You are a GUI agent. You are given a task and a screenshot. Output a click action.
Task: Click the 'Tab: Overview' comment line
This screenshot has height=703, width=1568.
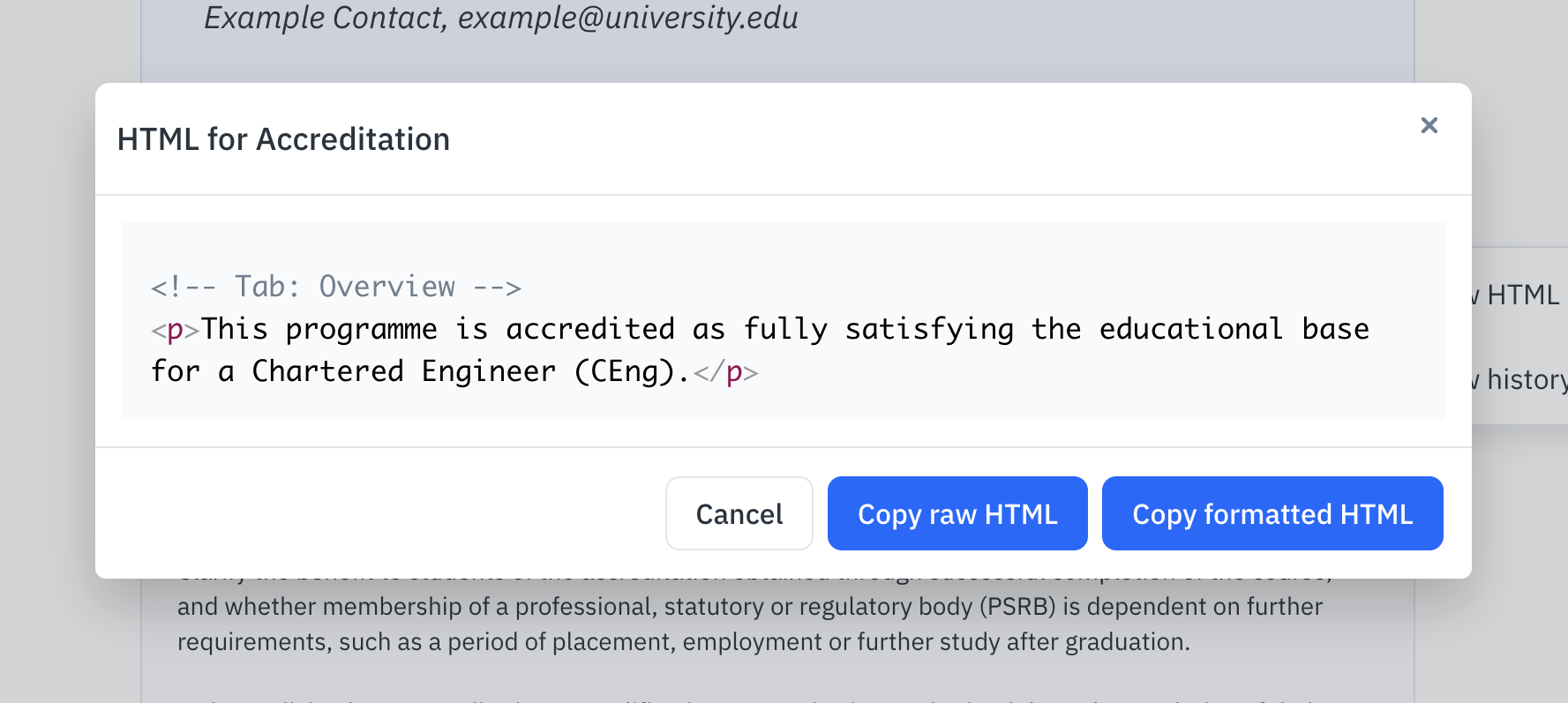[336, 287]
